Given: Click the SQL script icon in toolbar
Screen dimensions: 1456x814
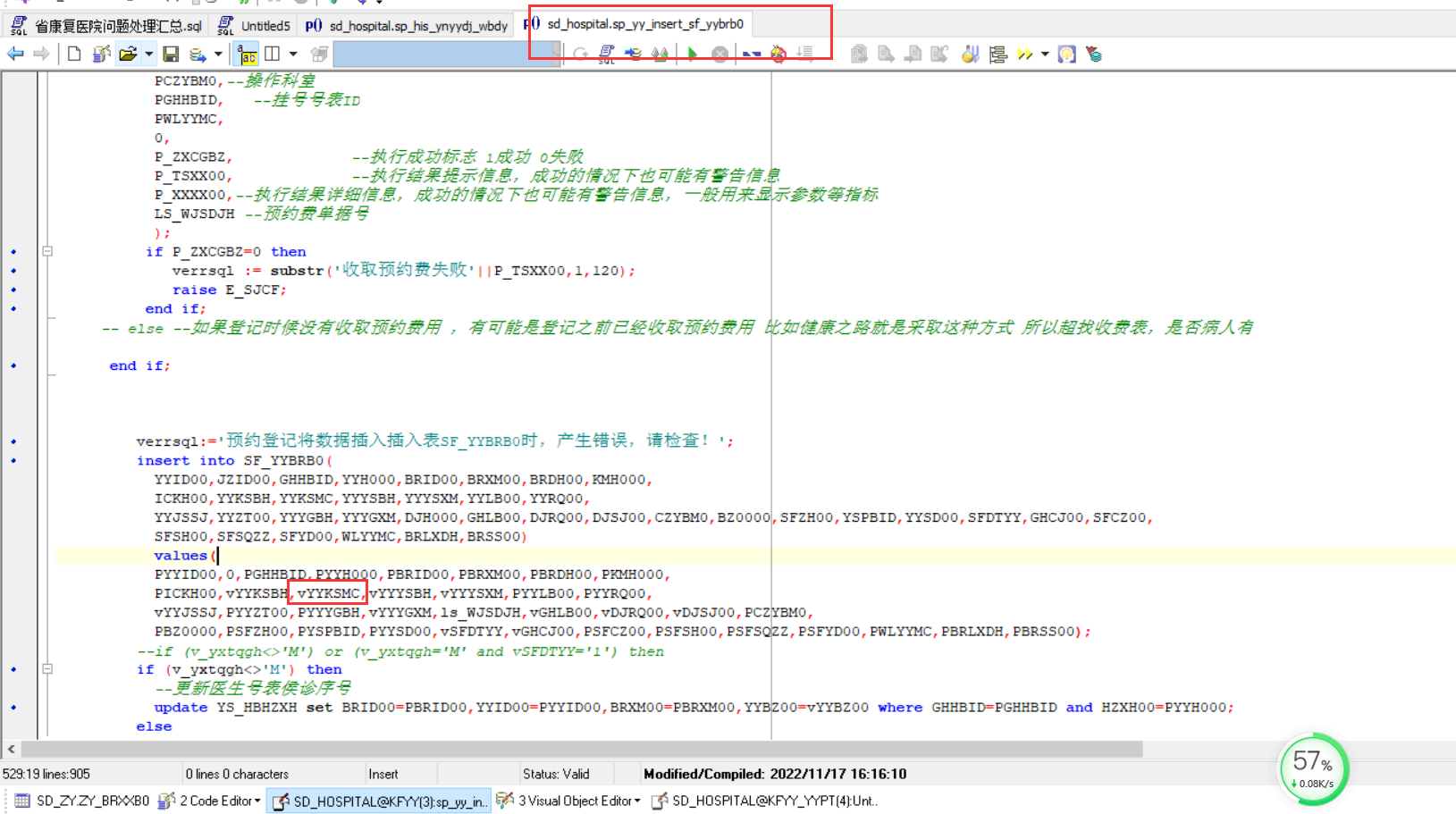Looking at the screenshot, I should click(607, 55).
